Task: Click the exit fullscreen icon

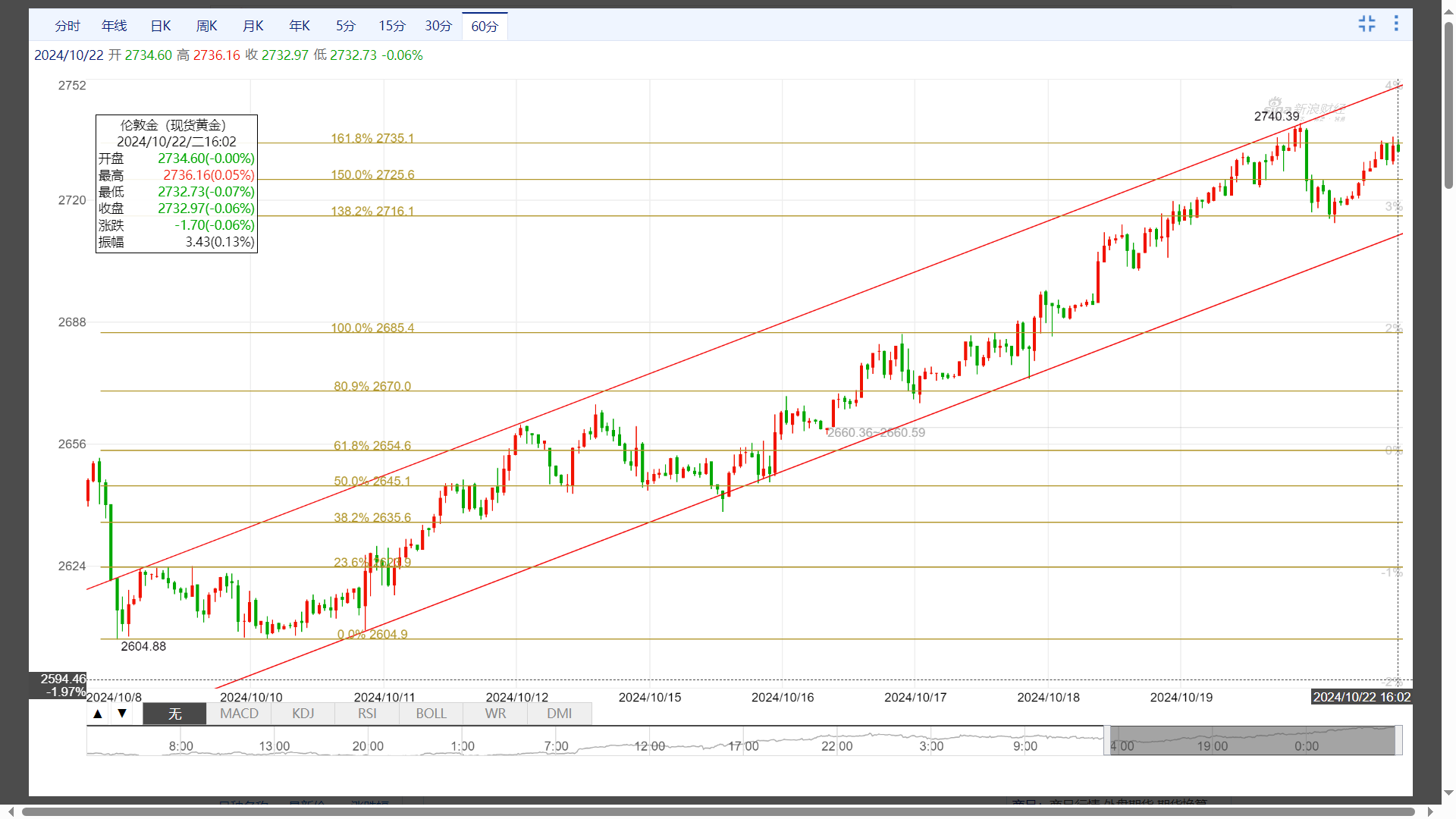Action: pos(1367,24)
